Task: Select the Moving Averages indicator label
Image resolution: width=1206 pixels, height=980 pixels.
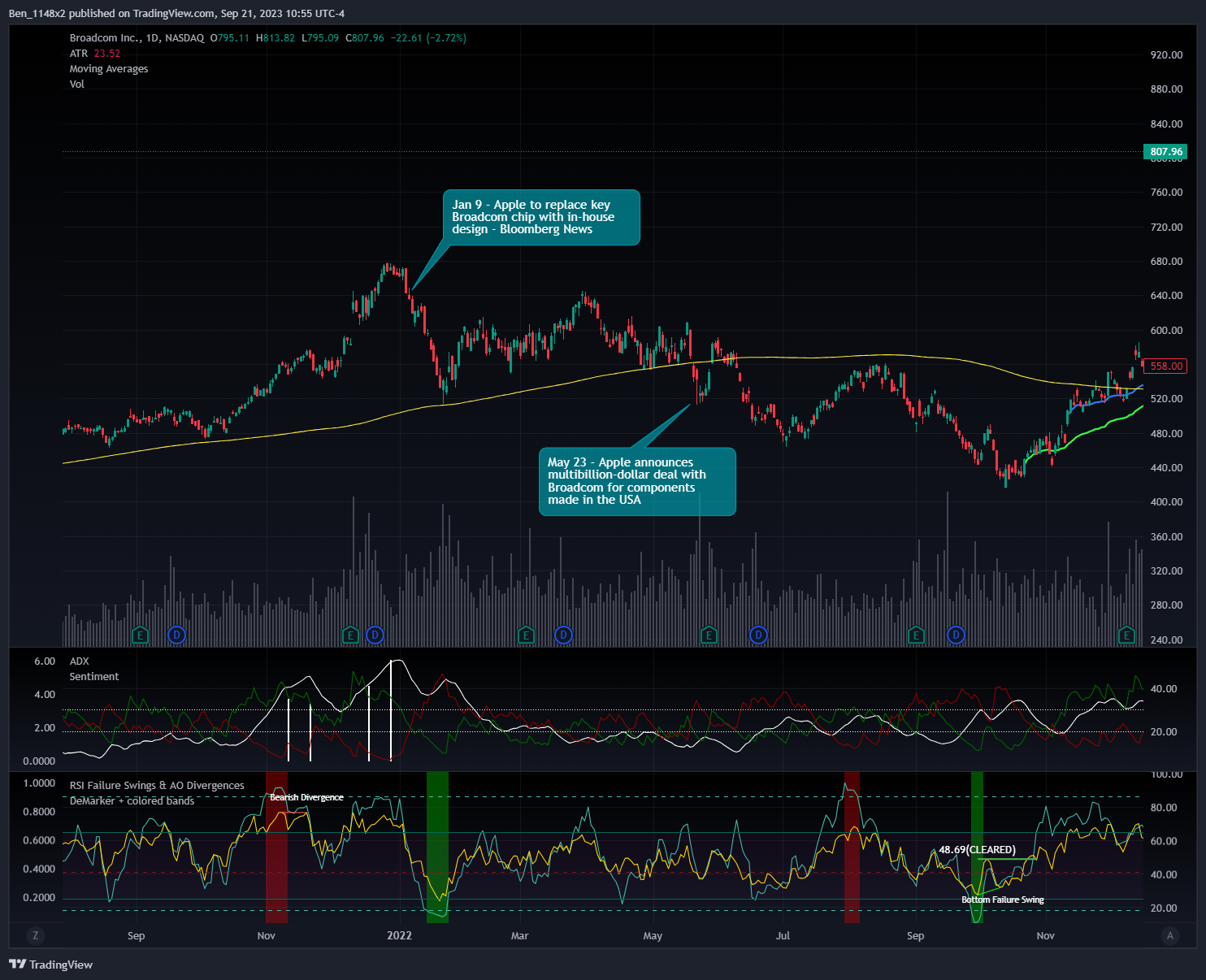Action: coord(109,69)
